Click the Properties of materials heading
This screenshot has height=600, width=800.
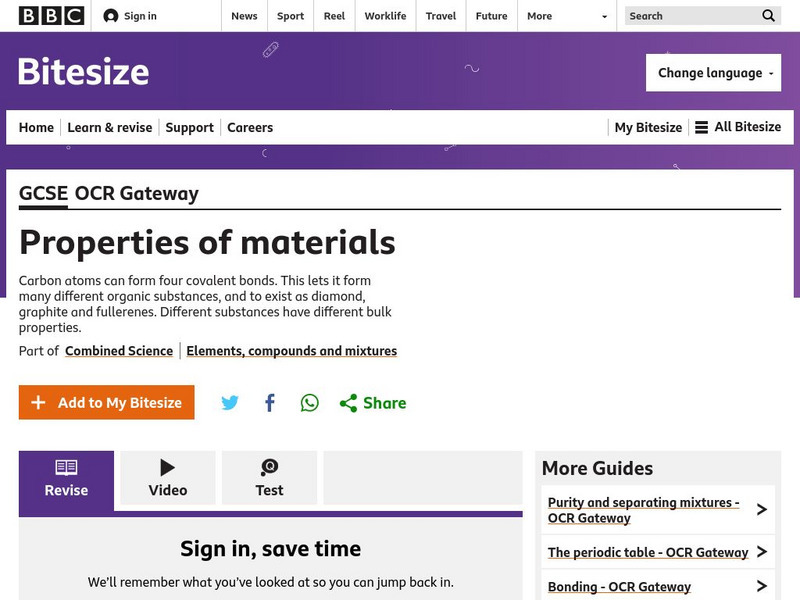coord(207,242)
